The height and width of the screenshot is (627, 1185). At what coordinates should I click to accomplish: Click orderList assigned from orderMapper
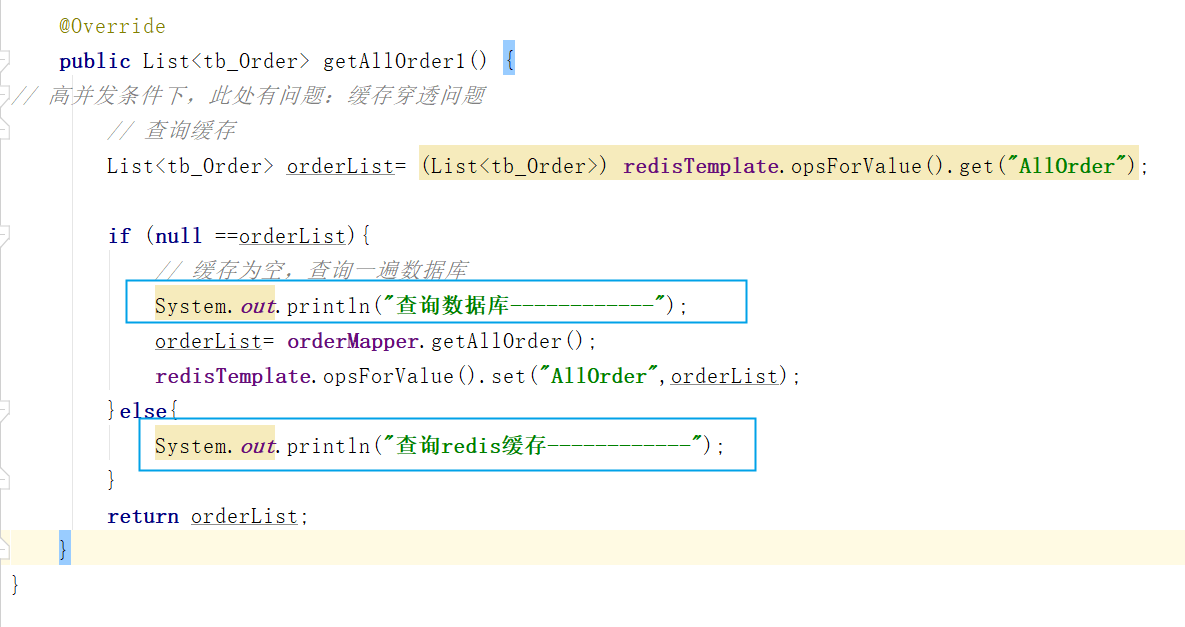click(209, 341)
